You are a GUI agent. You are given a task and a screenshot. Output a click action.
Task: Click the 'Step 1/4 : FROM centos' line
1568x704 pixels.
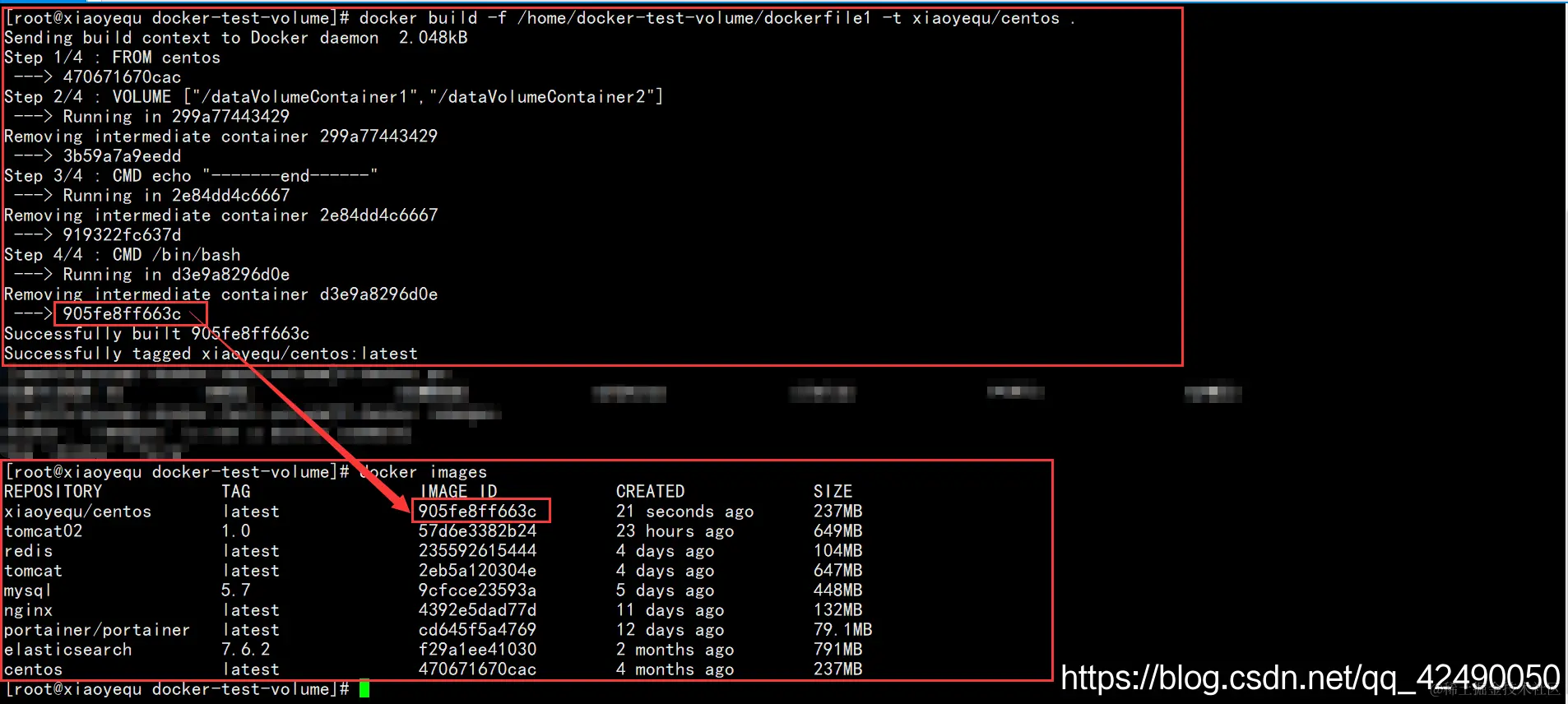113,58
